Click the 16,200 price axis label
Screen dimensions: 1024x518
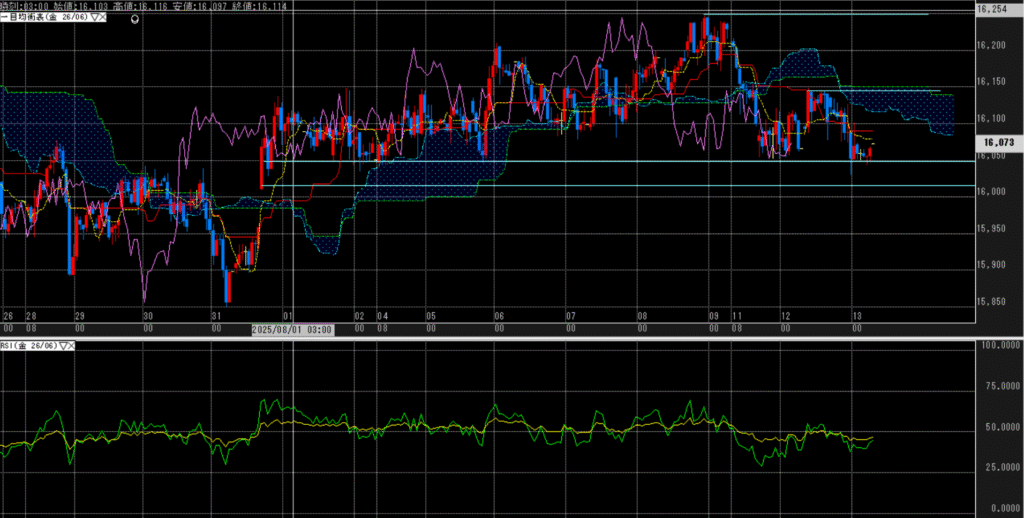tap(991, 46)
